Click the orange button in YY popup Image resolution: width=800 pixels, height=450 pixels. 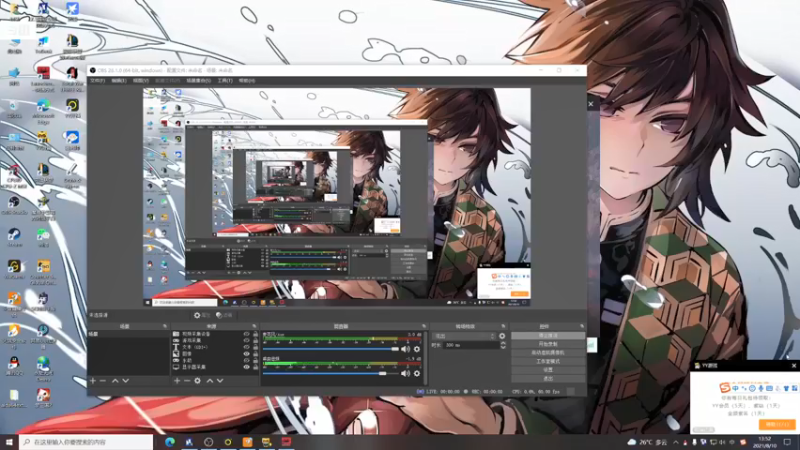(x=777, y=424)
